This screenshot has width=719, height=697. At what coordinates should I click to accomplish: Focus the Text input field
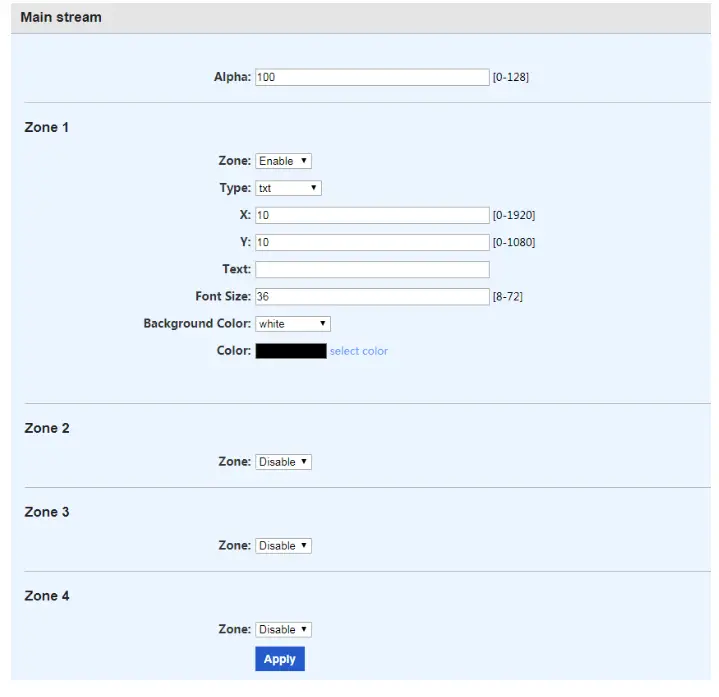click(372, 269)
